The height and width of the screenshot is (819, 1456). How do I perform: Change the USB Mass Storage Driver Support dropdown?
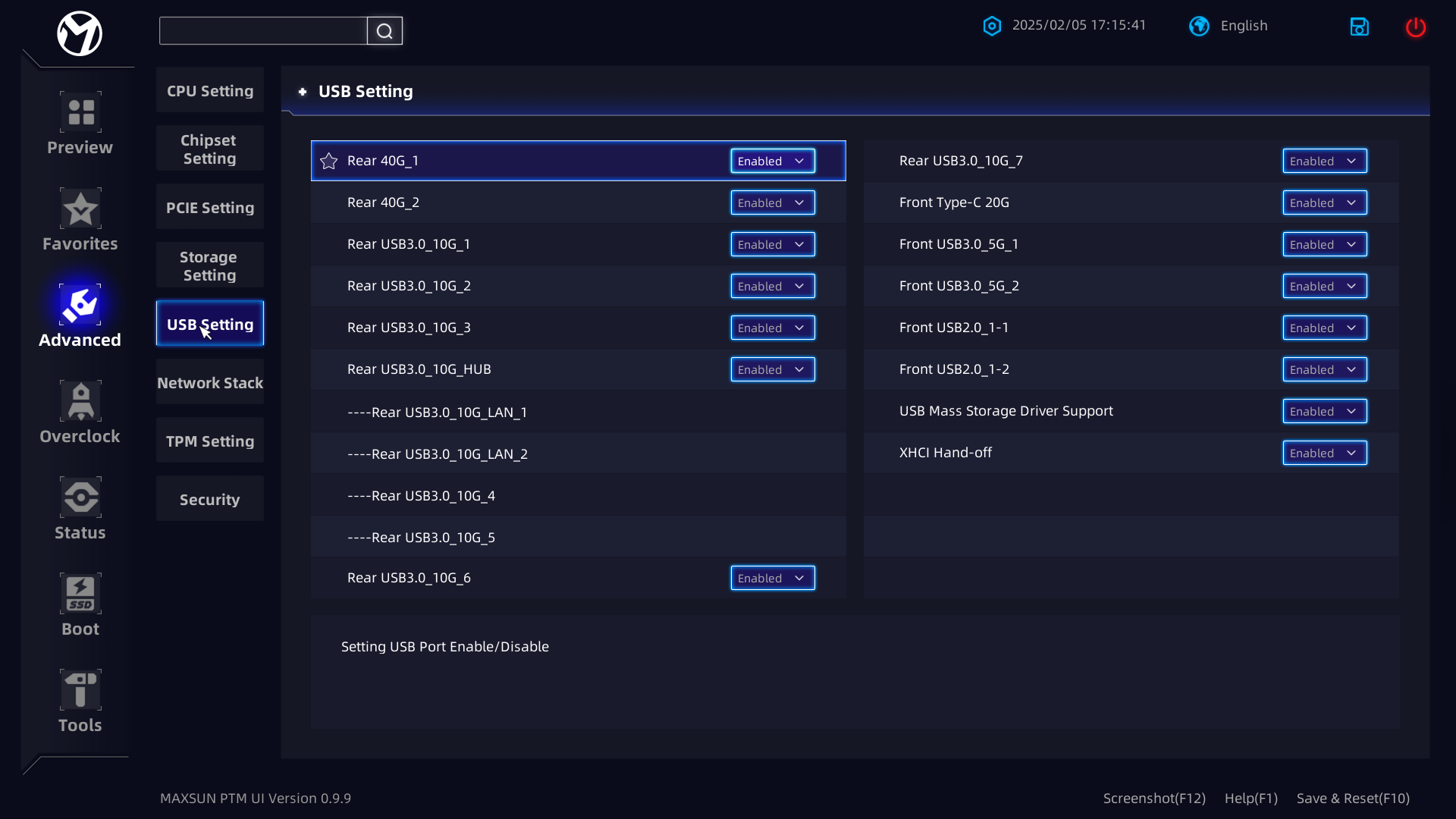point(1324,411)
